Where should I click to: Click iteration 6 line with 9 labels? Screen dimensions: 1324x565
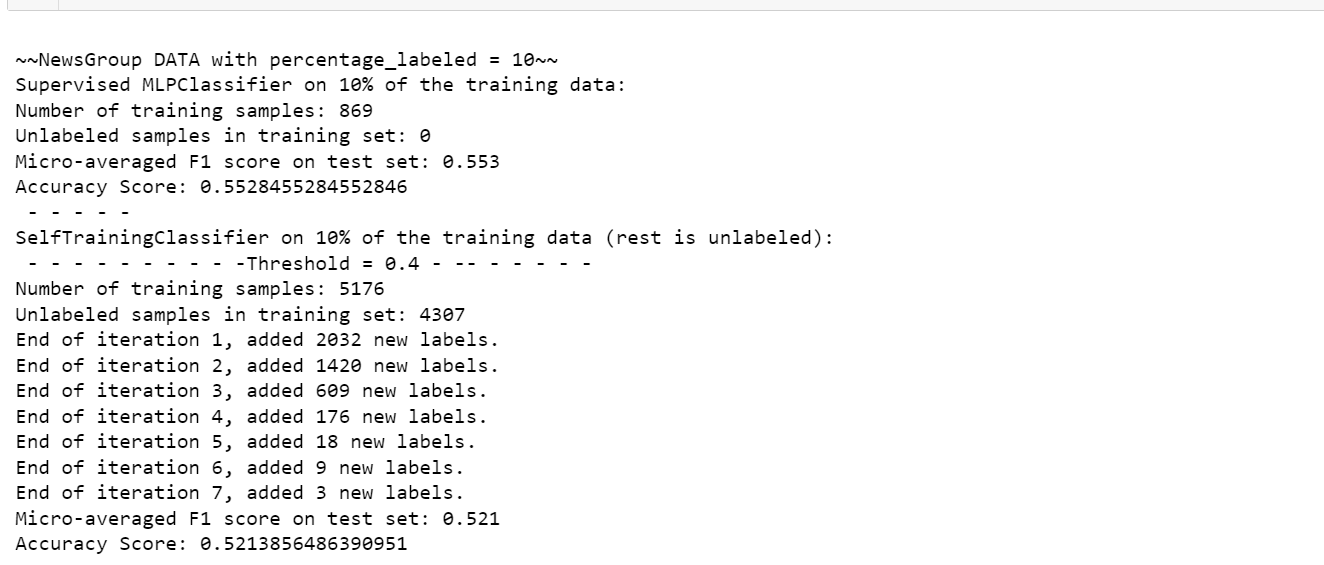click(x=240, y=468)
